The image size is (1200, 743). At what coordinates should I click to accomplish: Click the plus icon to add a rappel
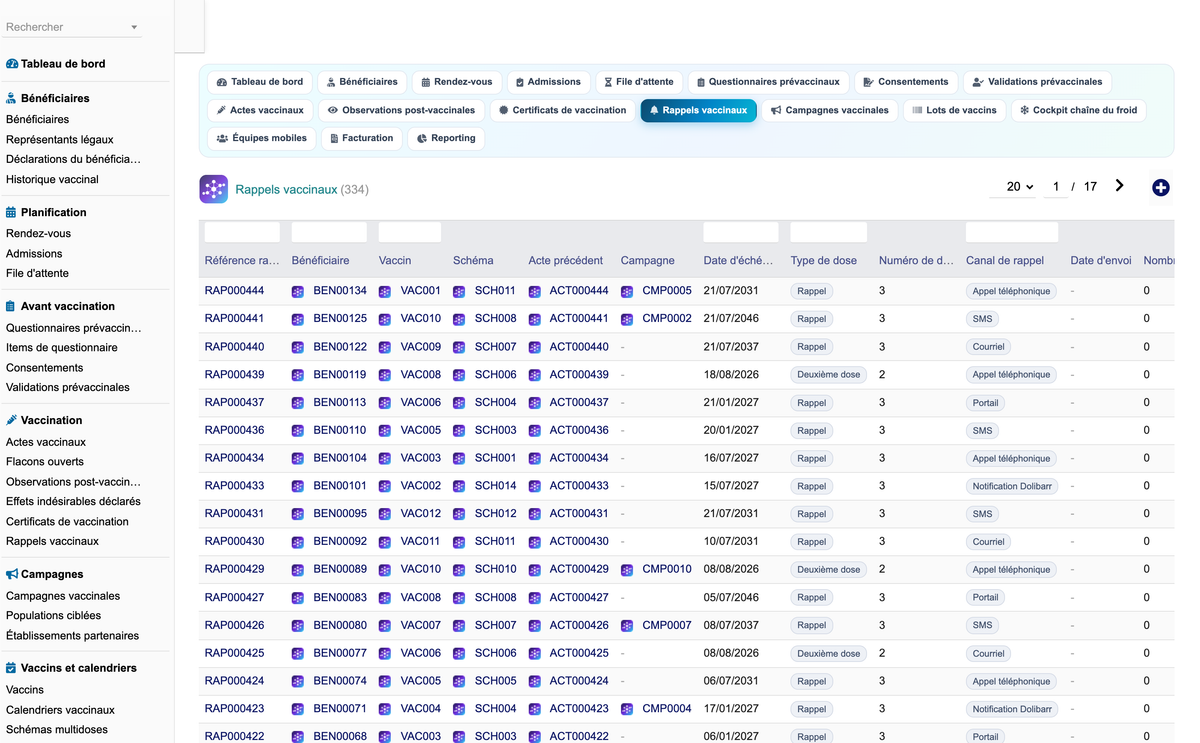click(x=1160, y=187)
